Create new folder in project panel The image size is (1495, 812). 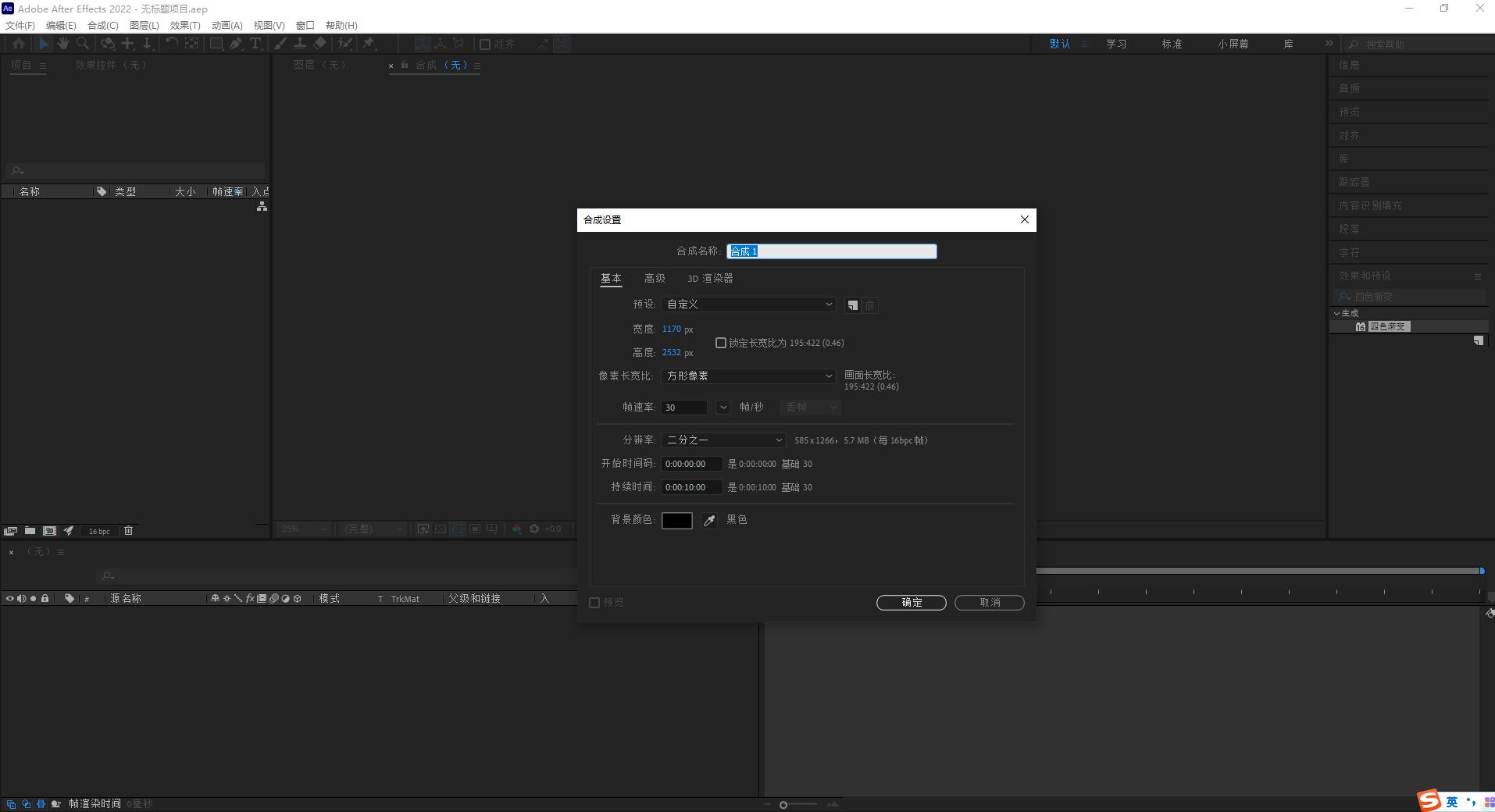pyautogui.click(x=30, y=531)
